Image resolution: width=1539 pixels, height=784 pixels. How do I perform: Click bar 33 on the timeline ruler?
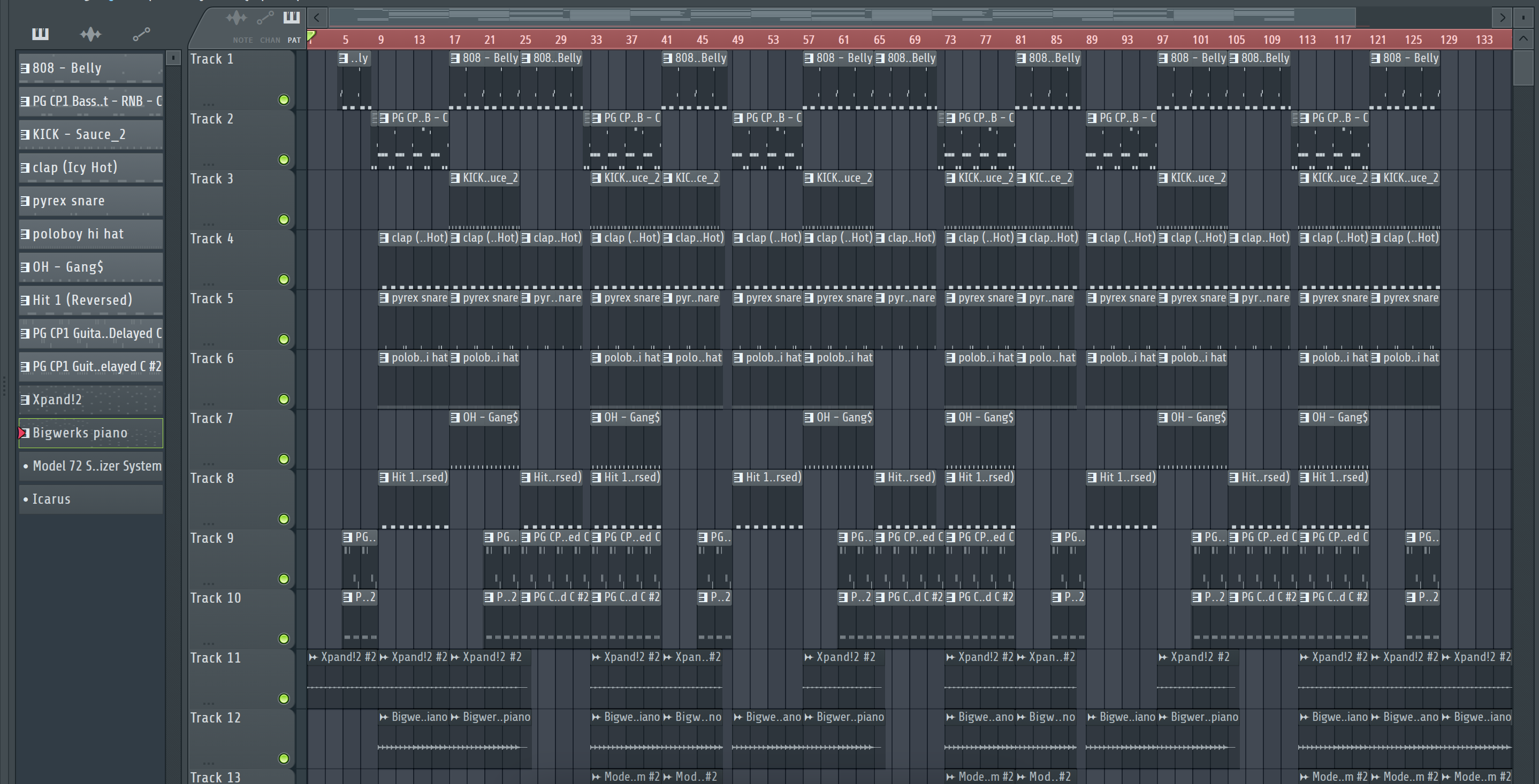pyautogui.click(x=596, y=40)
